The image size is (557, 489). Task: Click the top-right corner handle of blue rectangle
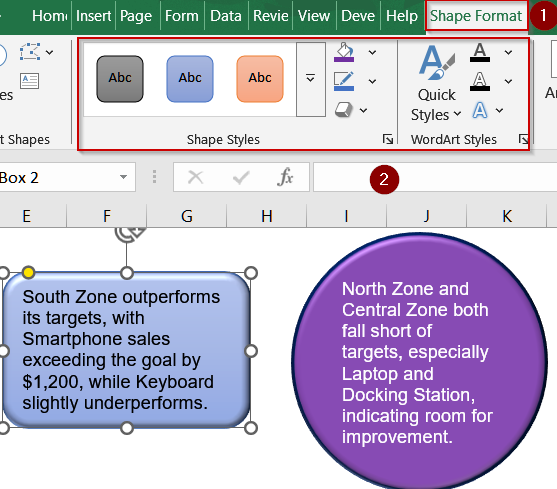click(x=251, y=273)
